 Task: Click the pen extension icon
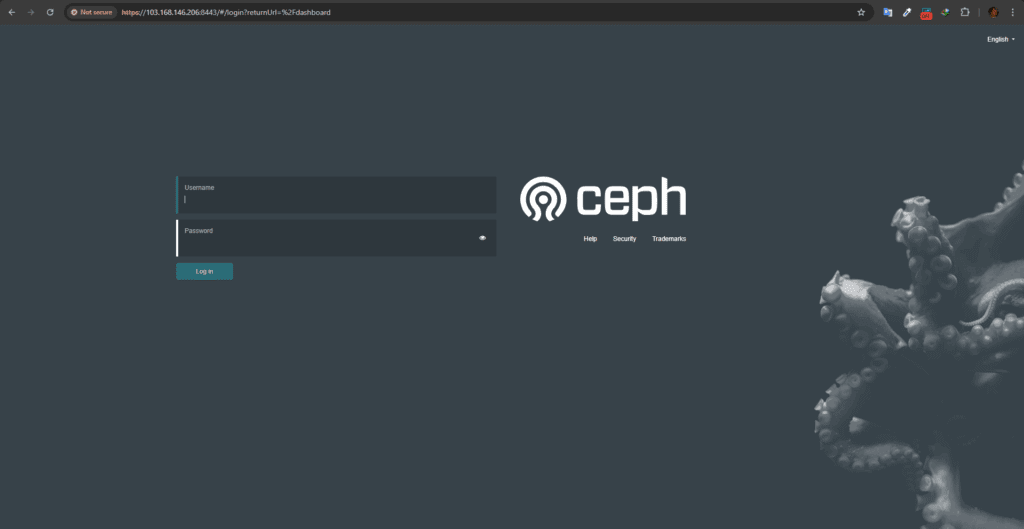(x=906, y=12)
